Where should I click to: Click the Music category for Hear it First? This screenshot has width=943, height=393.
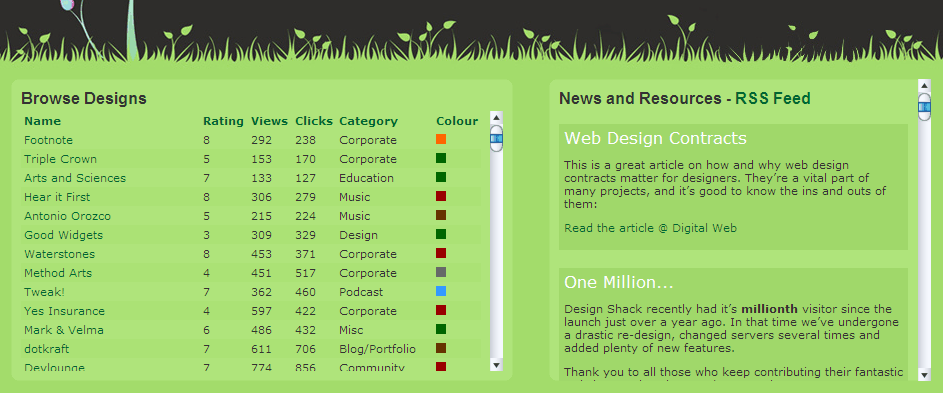tap(355, 197)
